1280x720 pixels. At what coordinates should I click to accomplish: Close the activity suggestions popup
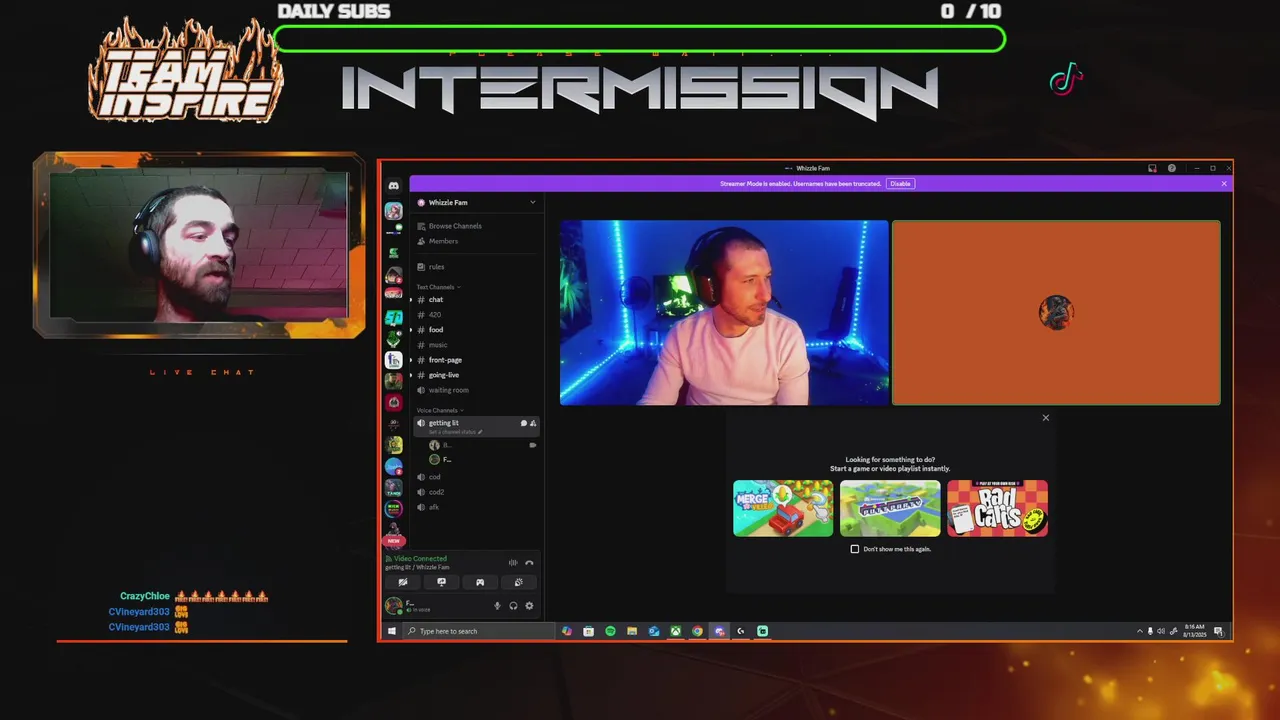[x=1046, y=418]
